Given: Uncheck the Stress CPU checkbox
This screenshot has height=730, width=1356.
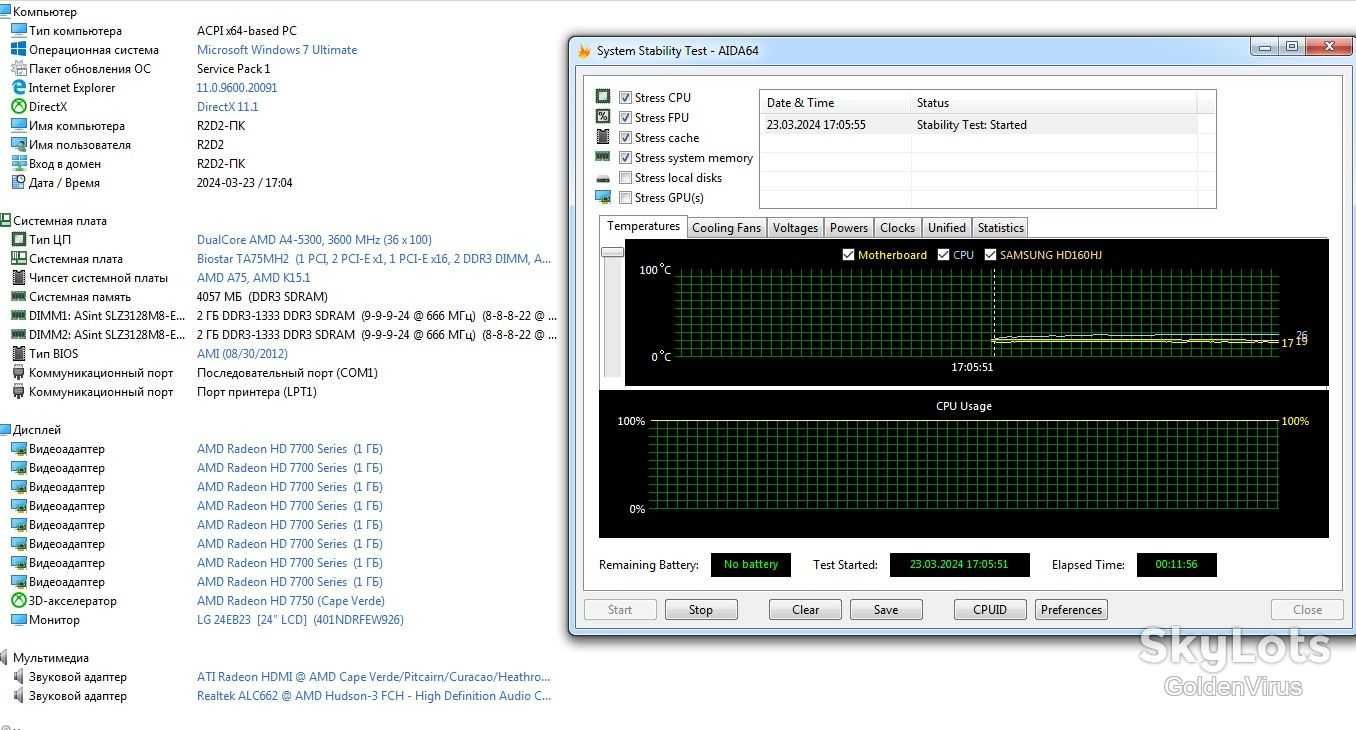Looking at the screenshot, I should click(x=625, y=98).
